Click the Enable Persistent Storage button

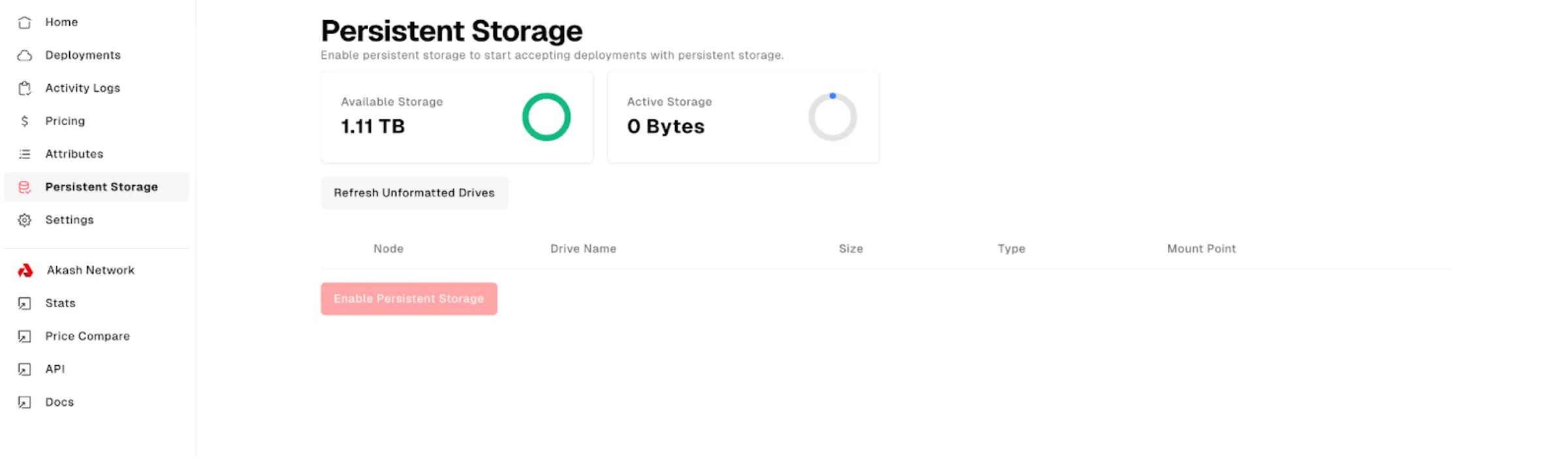click(409, 299)
